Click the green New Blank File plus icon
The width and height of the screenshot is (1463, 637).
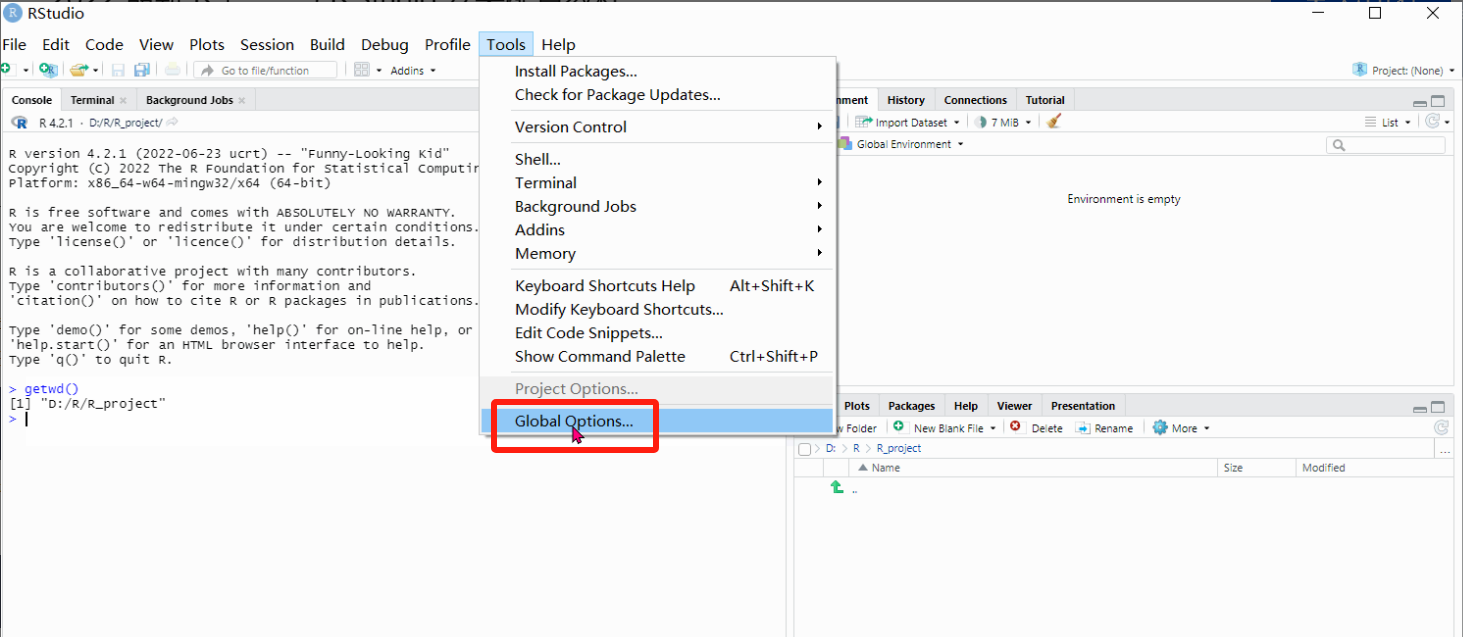coord(898,427)
